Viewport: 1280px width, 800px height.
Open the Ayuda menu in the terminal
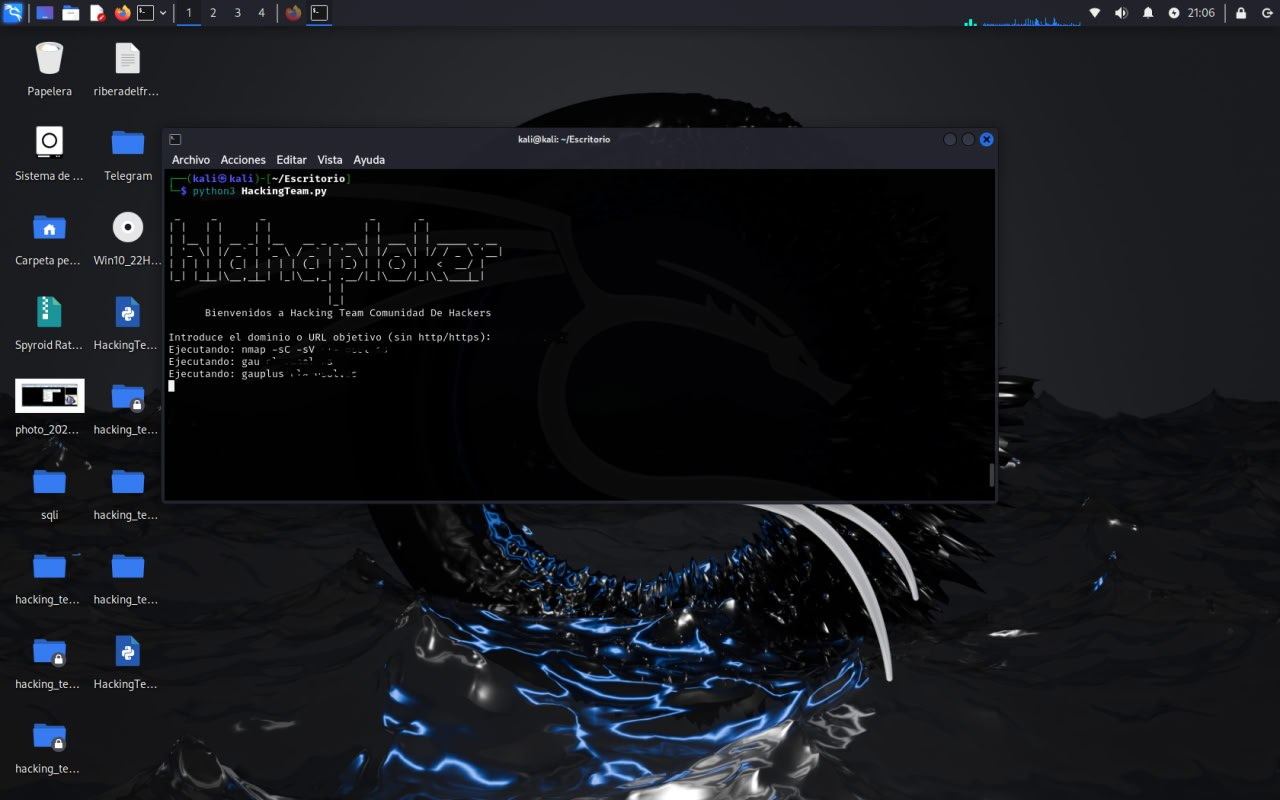[x=369, y=160]
